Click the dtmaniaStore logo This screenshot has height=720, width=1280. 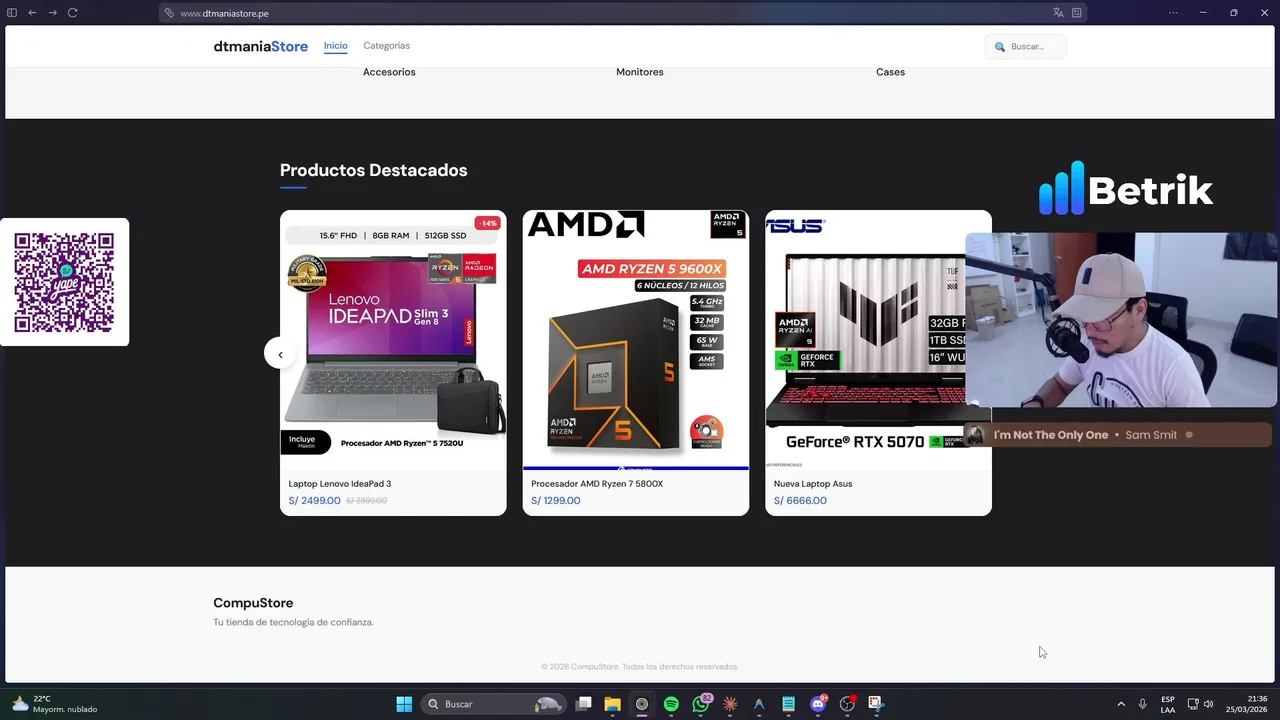pos(260,46)
